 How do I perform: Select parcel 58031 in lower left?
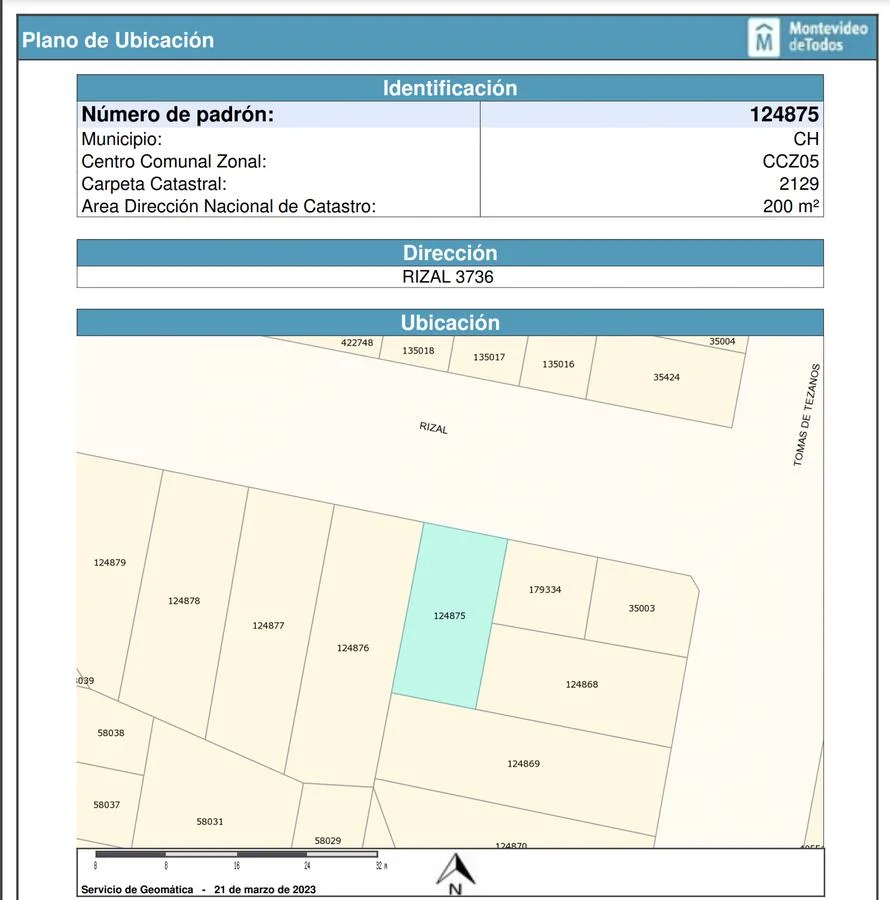pos(210,821)
